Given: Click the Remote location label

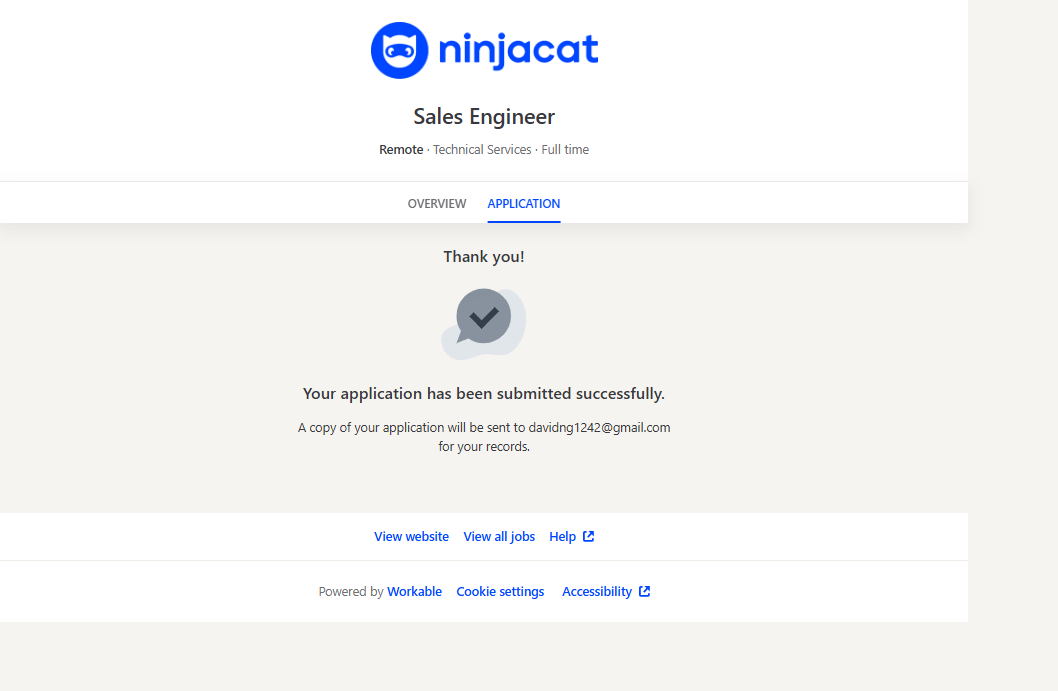Looking at the screenshot, I should tap(400, 150).
